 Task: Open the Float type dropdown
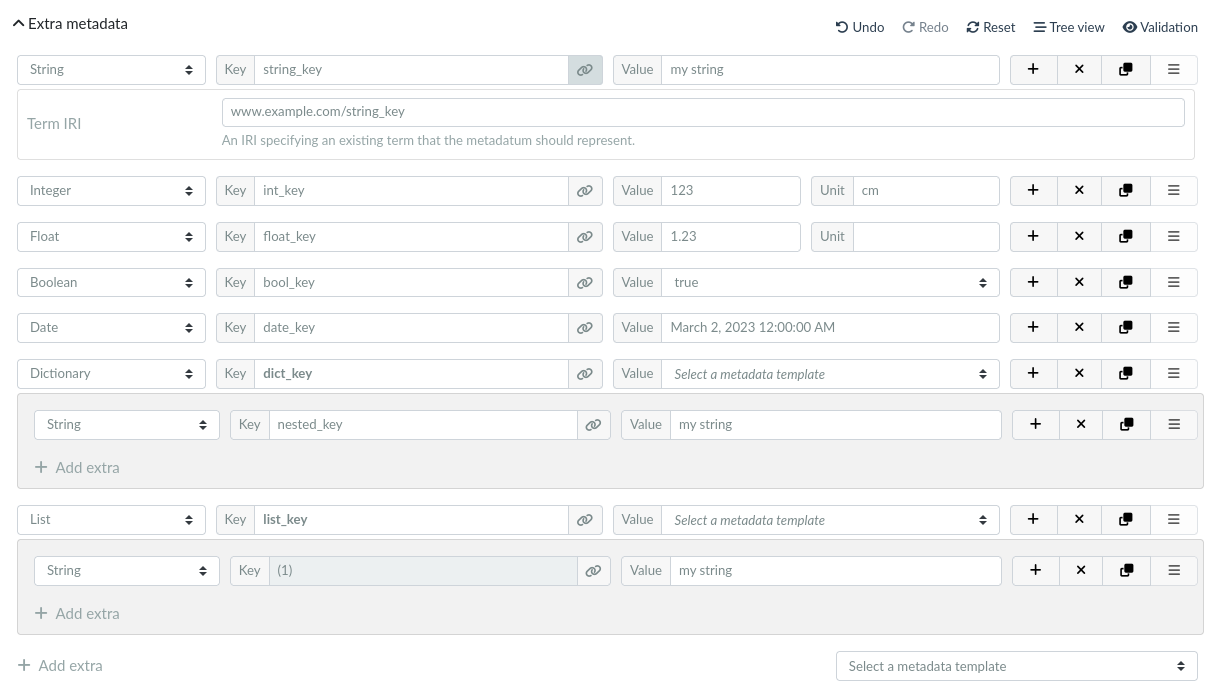point(111,236)
